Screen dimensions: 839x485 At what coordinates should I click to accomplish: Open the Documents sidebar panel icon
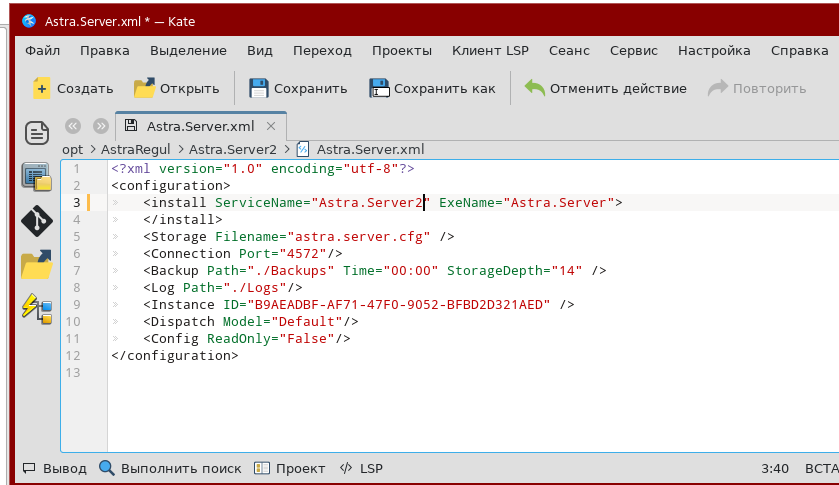tap(37, 132)
